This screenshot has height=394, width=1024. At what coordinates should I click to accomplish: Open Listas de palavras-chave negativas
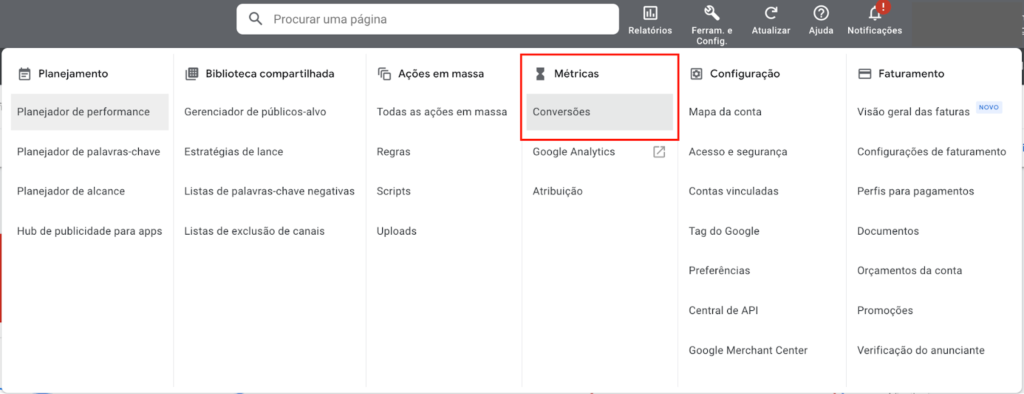point(269,191)
